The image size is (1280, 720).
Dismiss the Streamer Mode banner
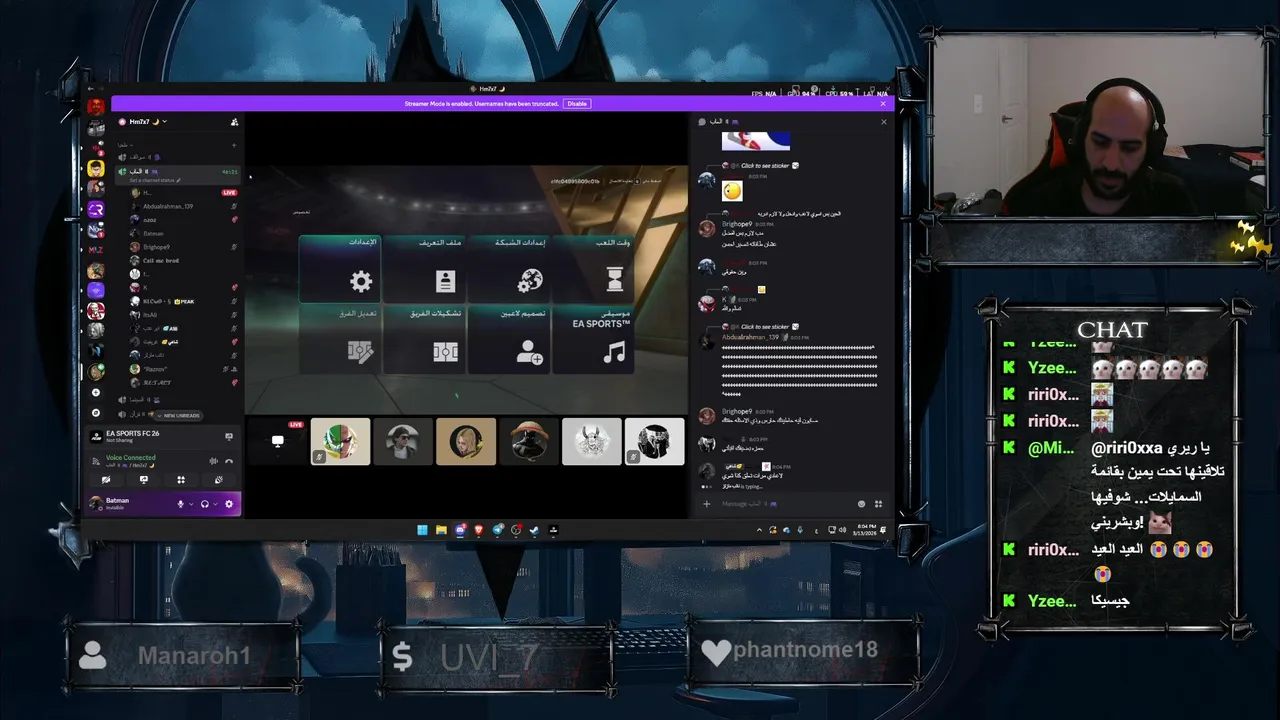pyautogui.click(x=883, y=104)
